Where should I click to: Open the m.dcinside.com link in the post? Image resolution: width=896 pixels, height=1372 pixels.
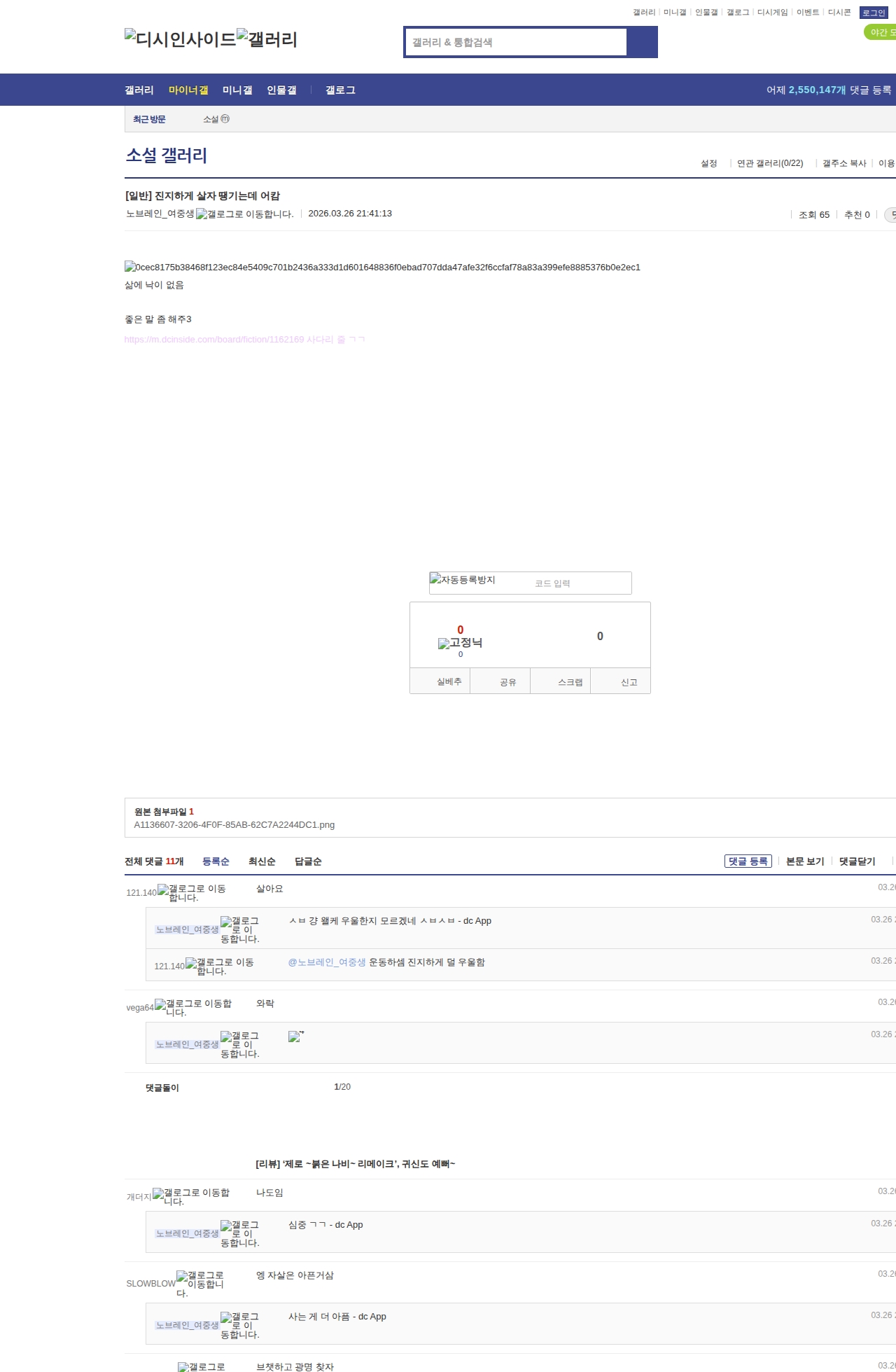(x=244, y=340)
